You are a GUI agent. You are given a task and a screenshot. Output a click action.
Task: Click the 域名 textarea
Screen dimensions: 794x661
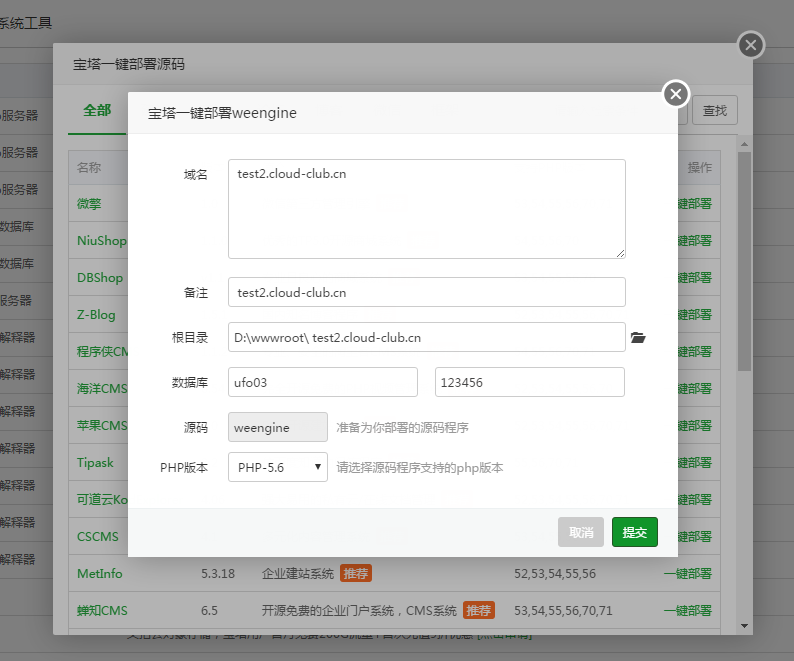click(427, 209)
